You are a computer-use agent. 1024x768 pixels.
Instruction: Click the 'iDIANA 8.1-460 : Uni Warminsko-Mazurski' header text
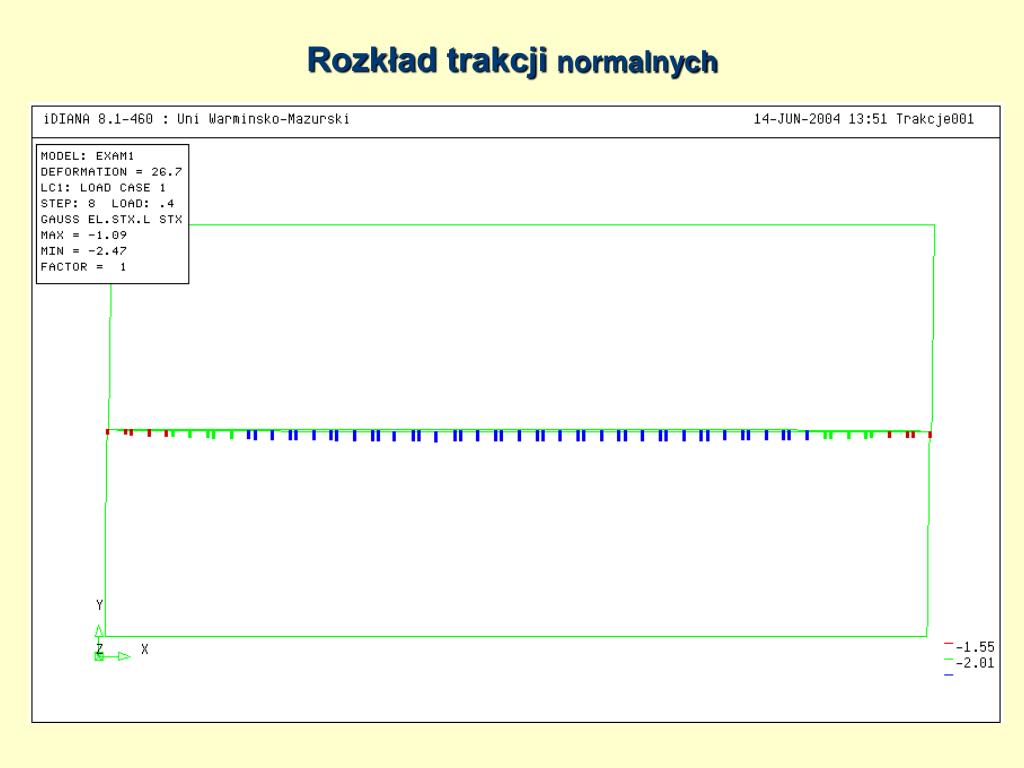point(196,119)
